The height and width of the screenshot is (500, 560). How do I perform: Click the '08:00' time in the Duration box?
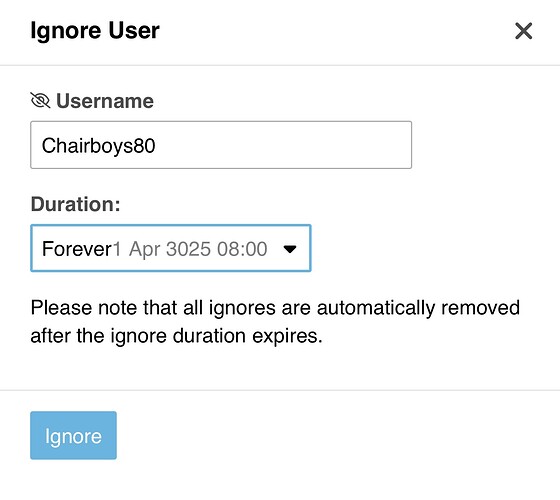[242, 249]
